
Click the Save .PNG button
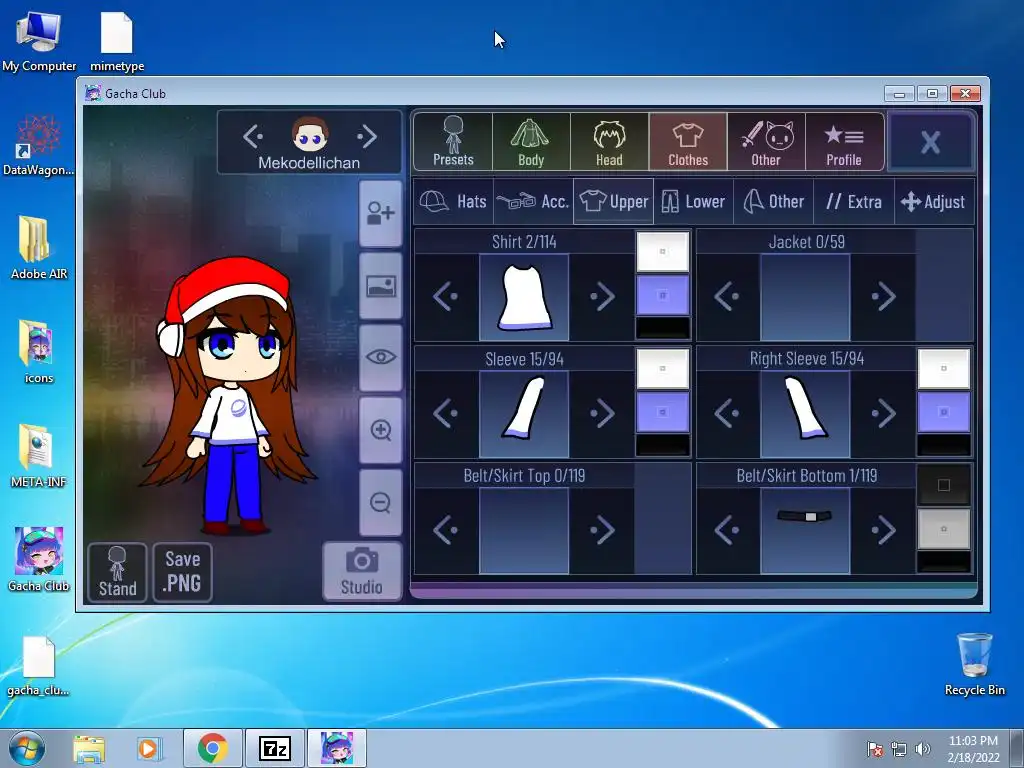183,572
